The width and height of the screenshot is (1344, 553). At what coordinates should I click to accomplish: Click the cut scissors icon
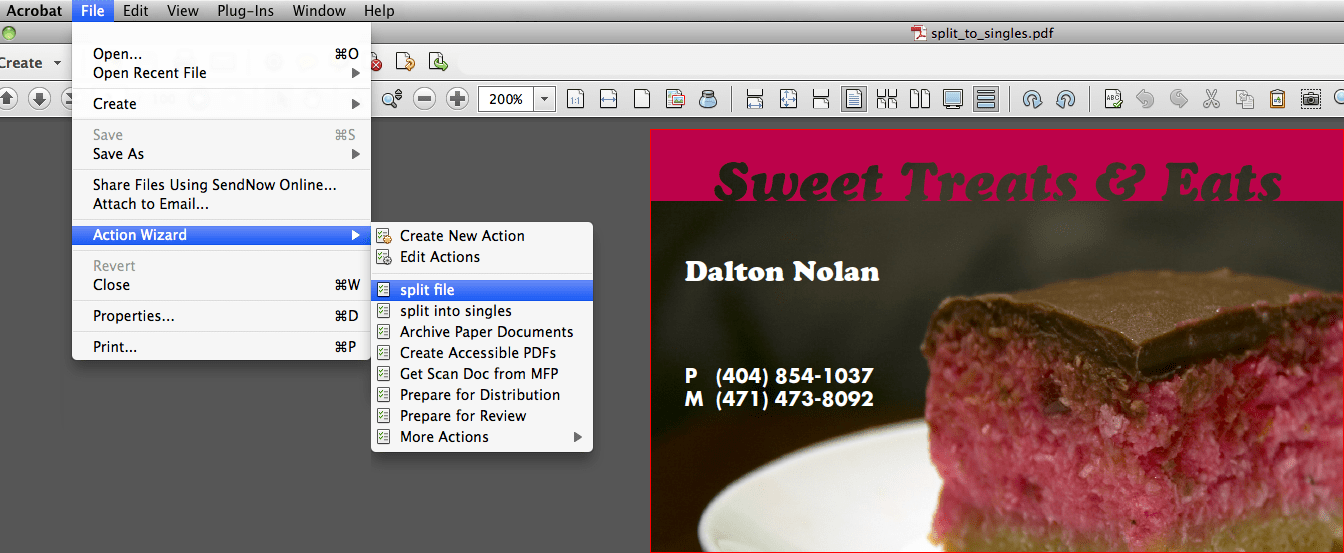tap(1212, 99)
